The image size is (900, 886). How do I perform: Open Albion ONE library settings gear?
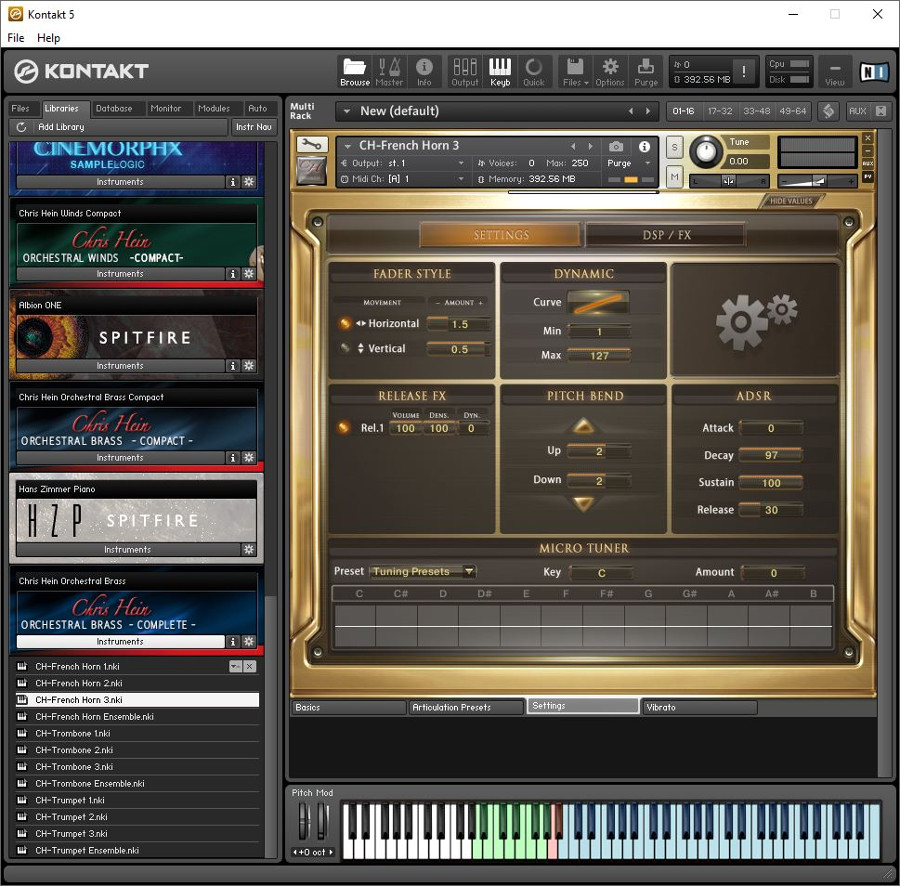[x=249, y=366]
